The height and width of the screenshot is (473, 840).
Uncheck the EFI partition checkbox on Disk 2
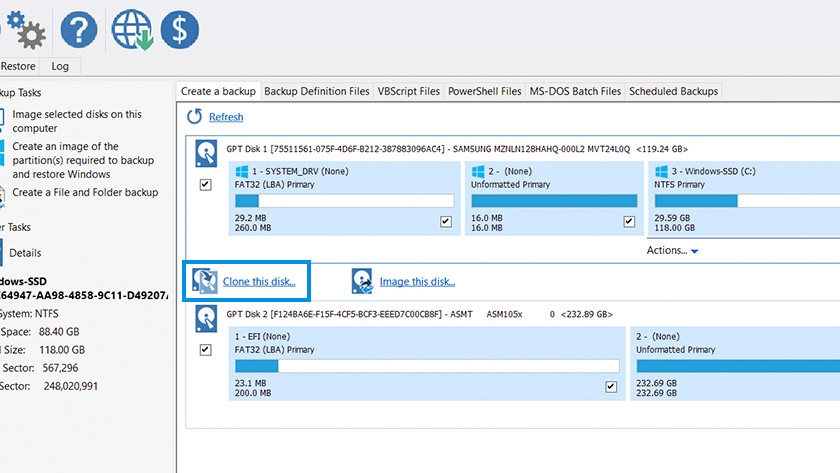point(611,387)
